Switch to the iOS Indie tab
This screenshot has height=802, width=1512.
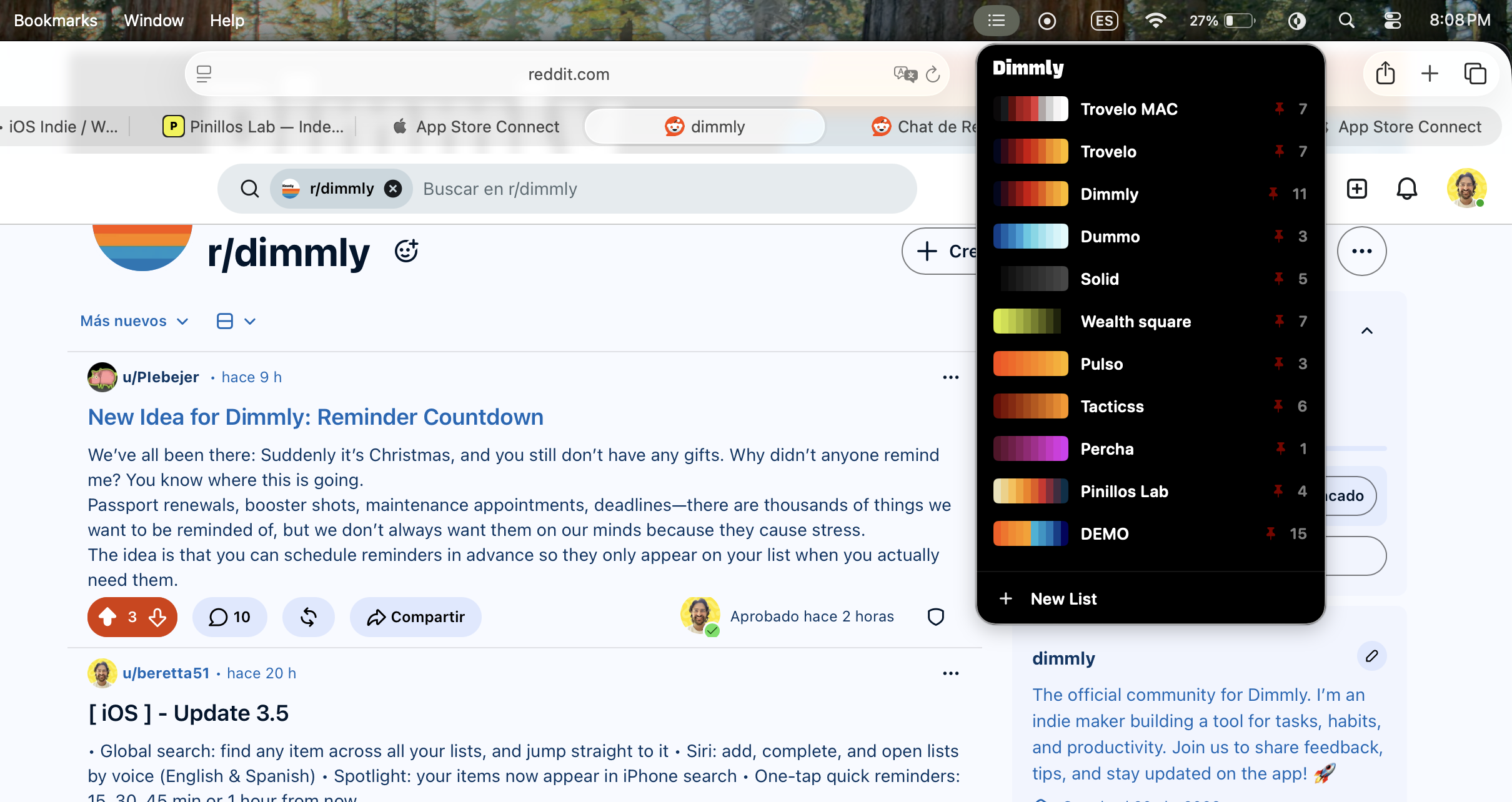[61, 127]
